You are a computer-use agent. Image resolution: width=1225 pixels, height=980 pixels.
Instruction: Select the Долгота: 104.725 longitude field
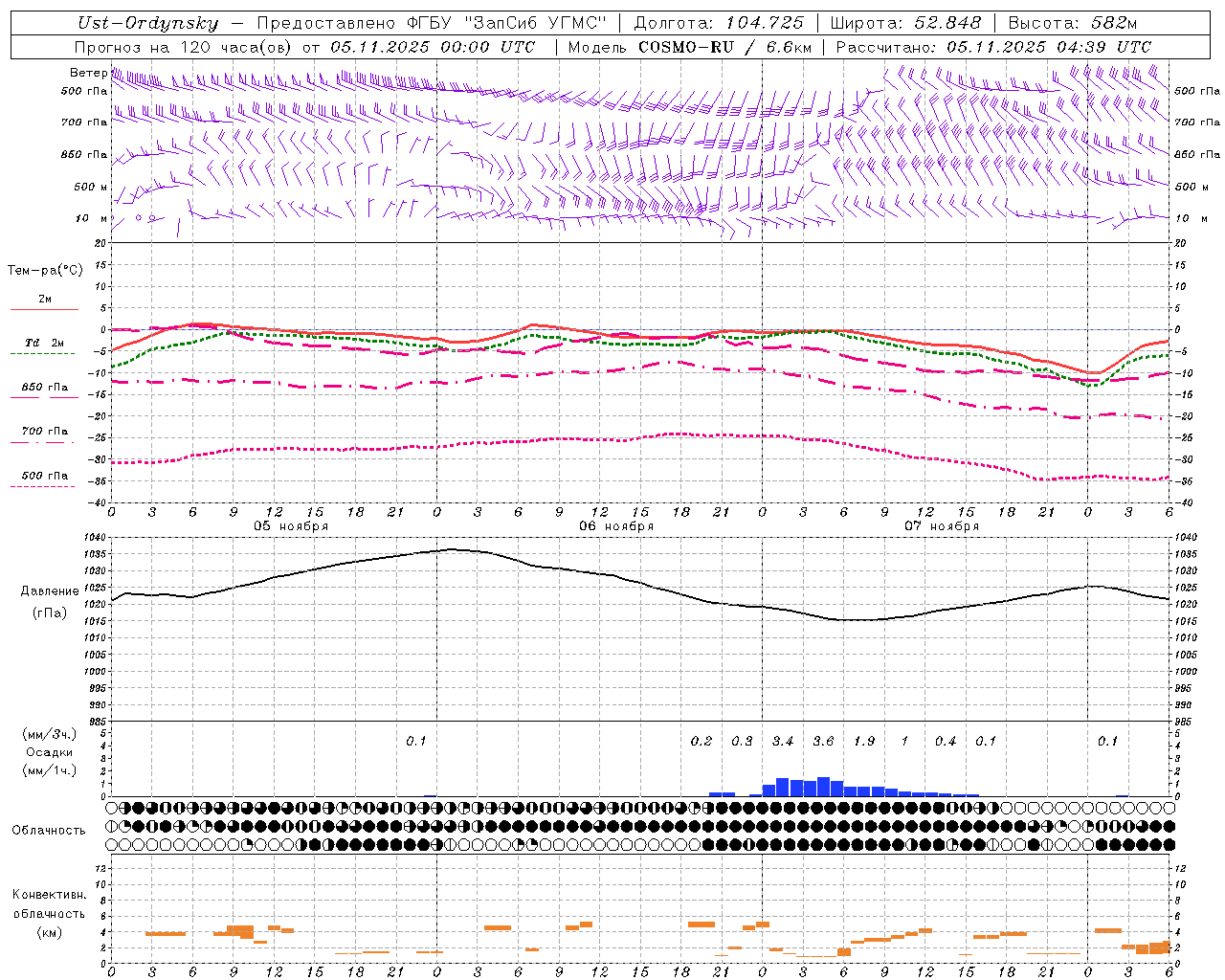(718, 23)
